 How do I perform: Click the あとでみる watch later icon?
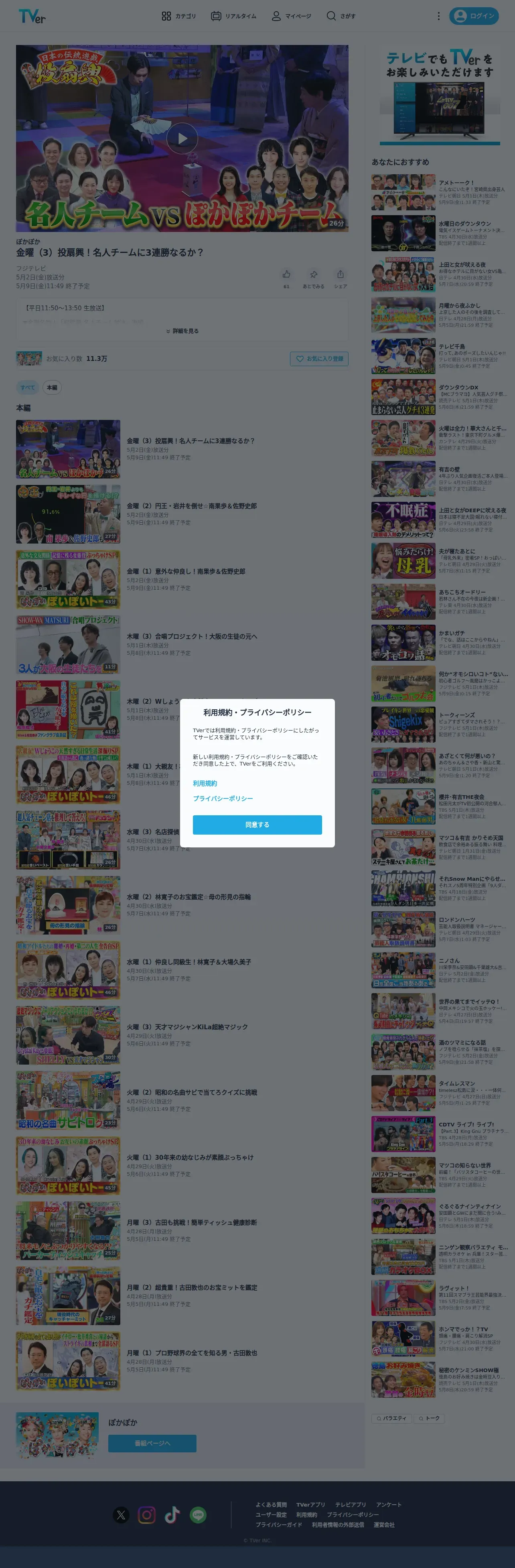pos(313,275)
